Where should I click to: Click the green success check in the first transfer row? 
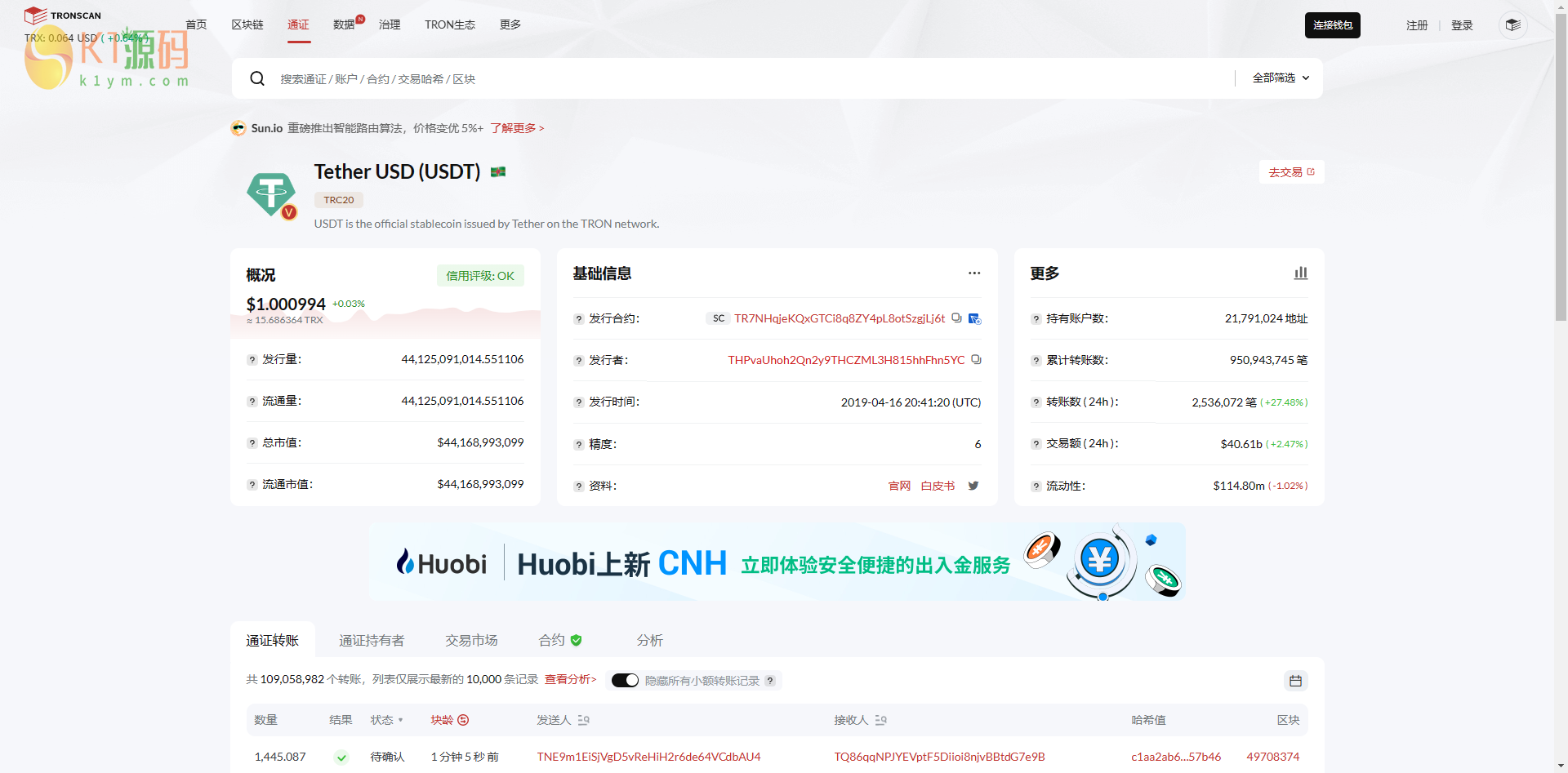point(341,757)
